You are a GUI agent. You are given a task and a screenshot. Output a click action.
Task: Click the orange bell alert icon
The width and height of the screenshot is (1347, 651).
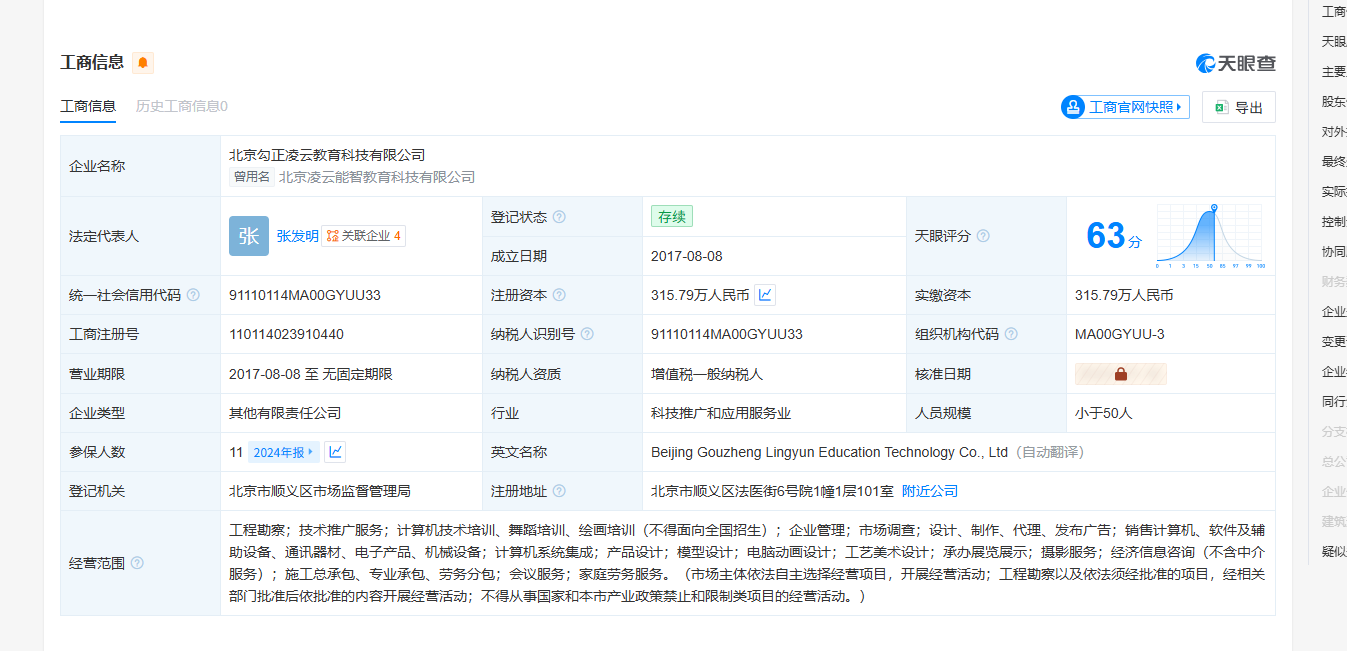point(143,63)
